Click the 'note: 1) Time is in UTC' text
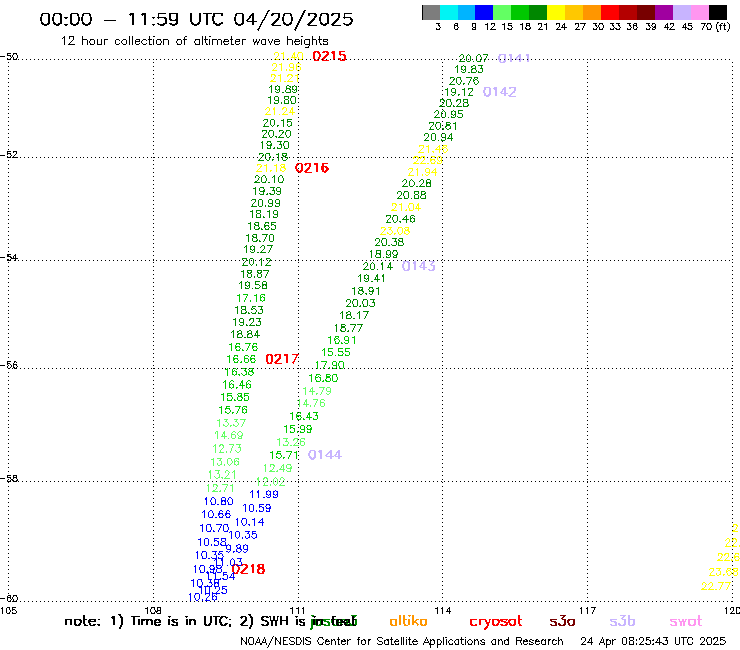 (x=148, y=621)
